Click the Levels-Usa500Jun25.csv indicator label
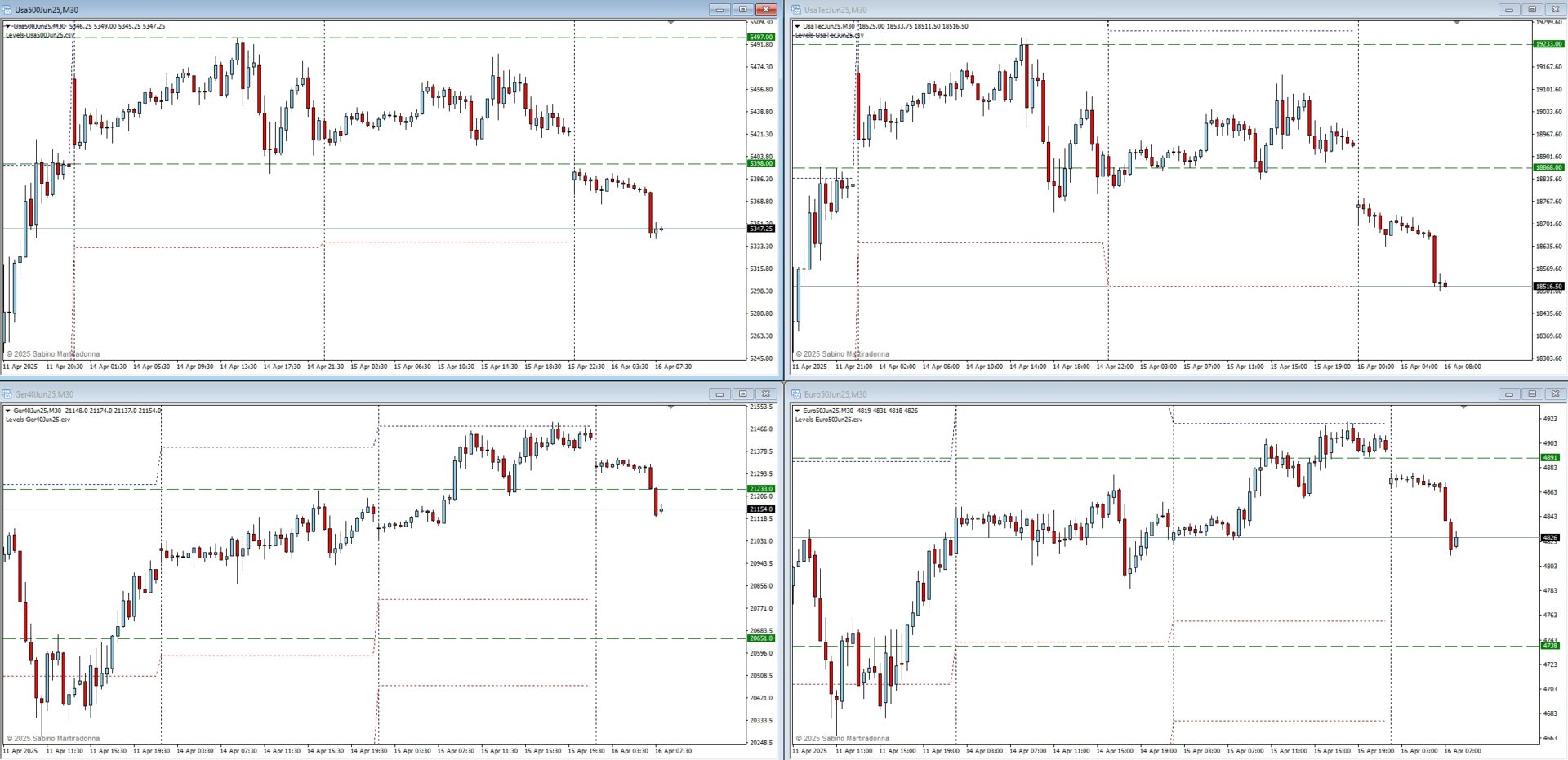1568x760 pixels. [40, 35]
